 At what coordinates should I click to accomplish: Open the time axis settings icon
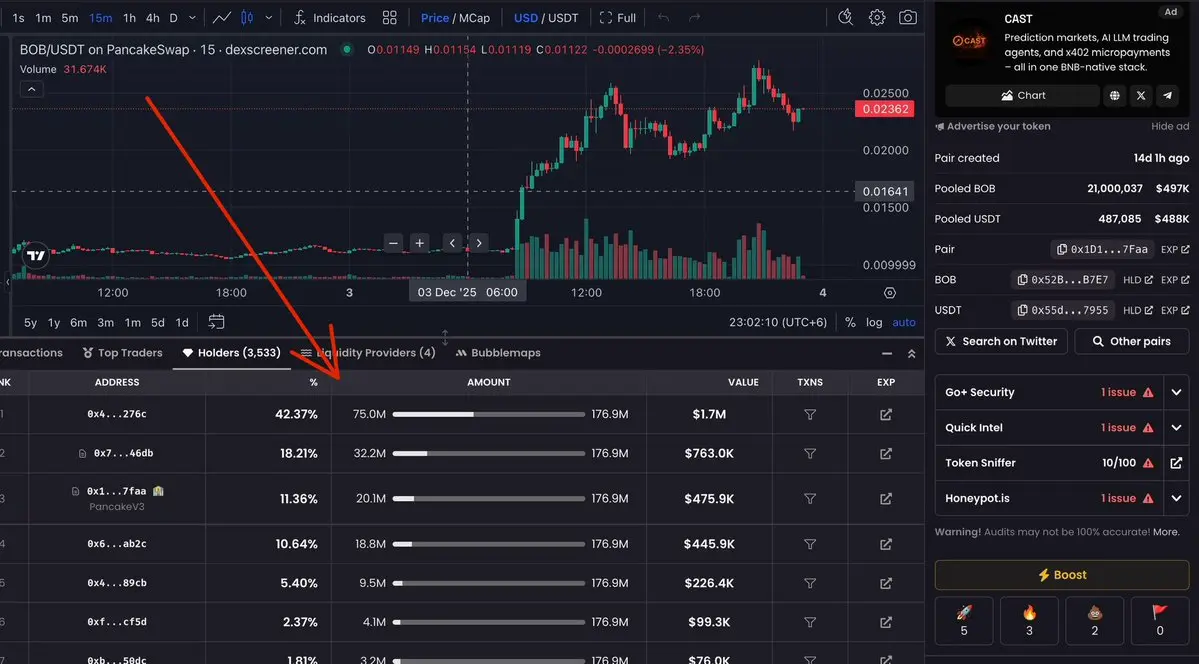(889, 293)
